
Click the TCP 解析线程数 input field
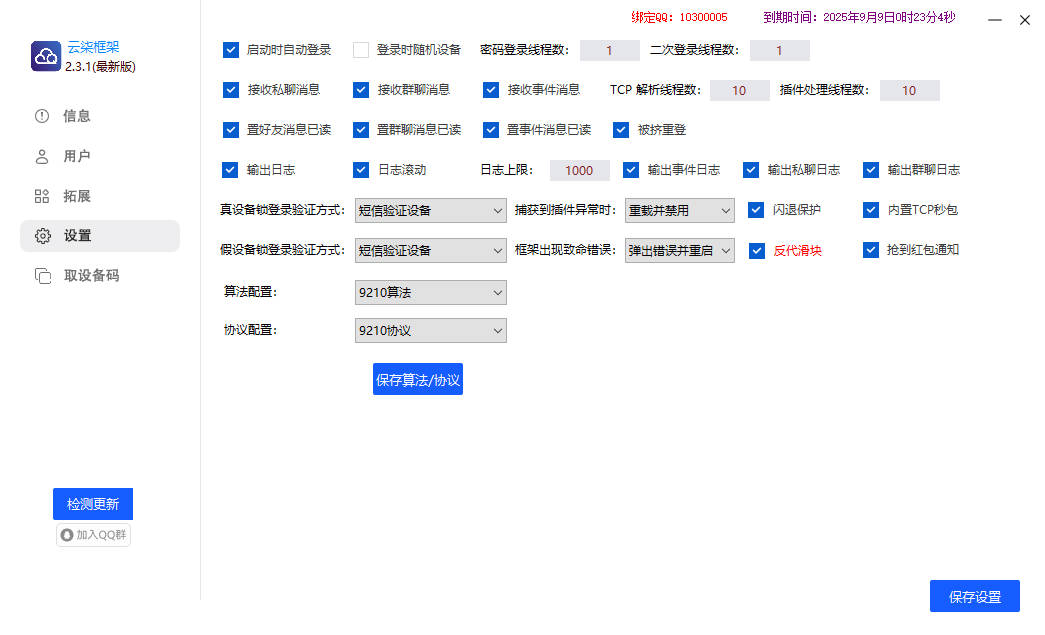739,90
